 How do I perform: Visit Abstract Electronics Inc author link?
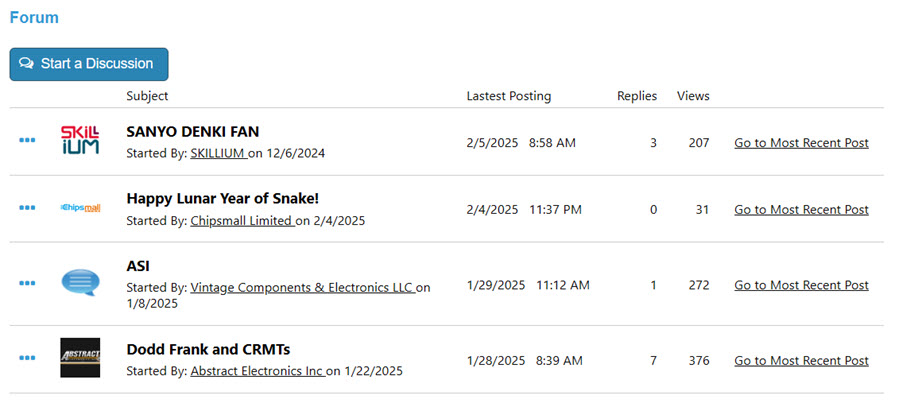coord(256,371)
